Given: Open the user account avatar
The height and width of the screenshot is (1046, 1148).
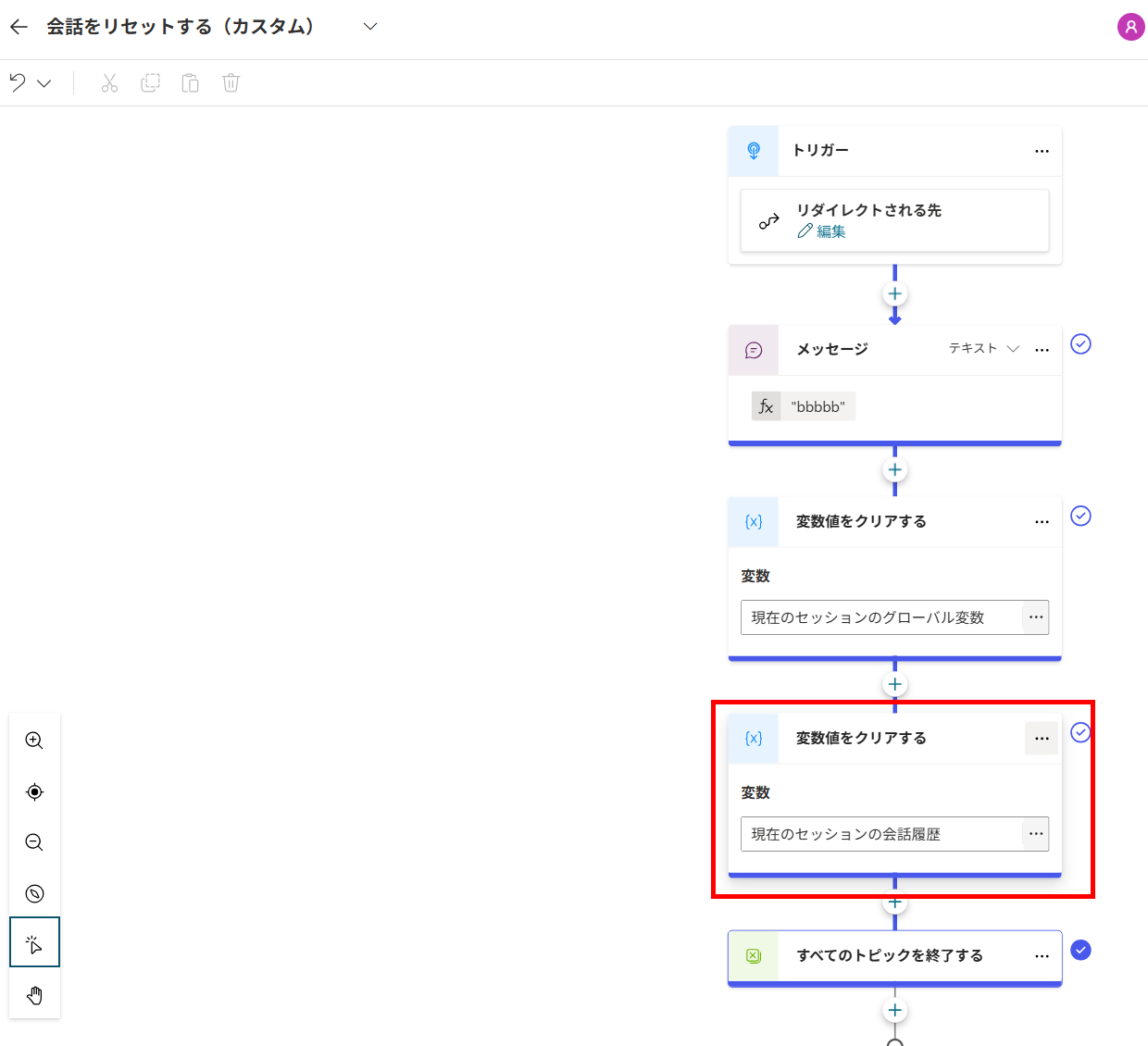Looking at the screenshot, I should [1130, 27].
